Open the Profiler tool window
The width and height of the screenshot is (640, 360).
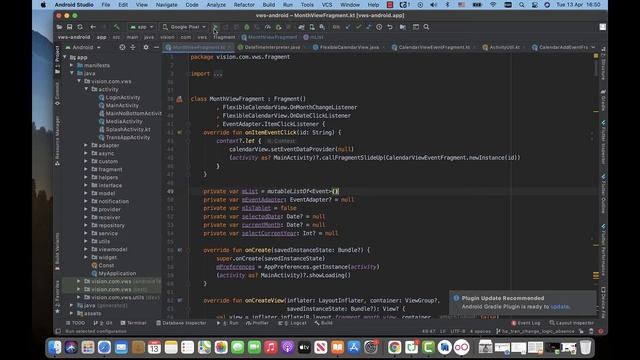(257, 323)
